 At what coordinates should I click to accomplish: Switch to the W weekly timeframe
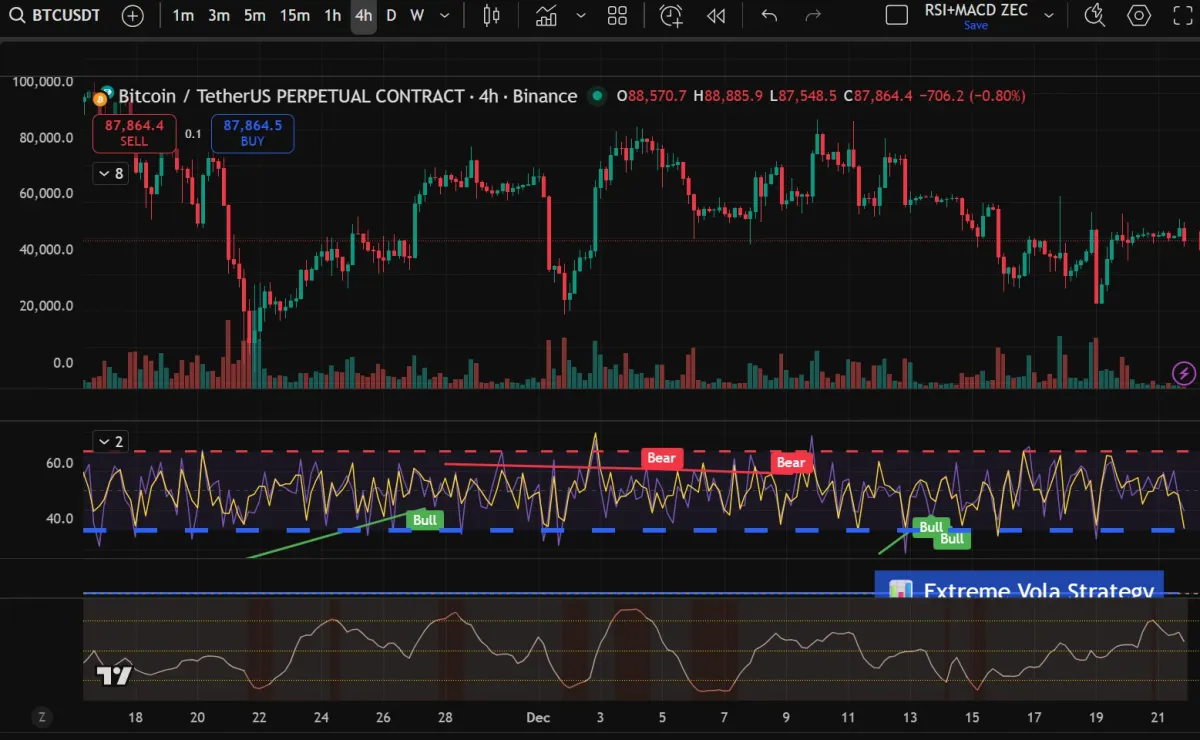[417, 15]
